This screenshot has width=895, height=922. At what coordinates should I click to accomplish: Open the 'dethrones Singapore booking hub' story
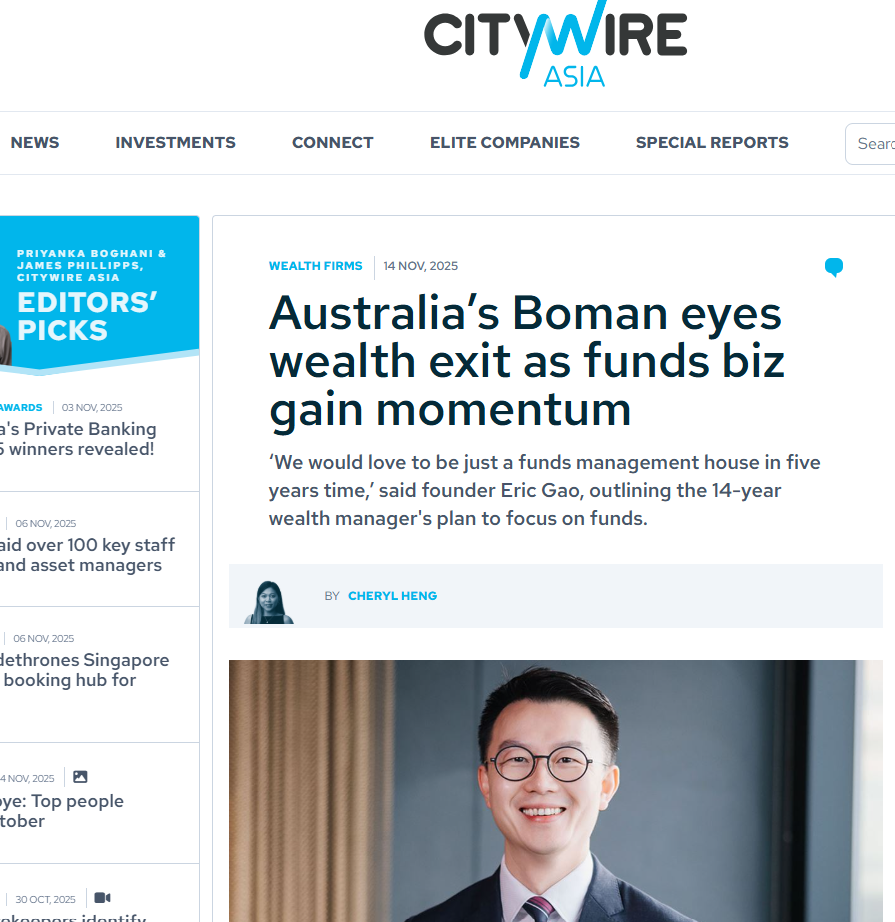84,670
